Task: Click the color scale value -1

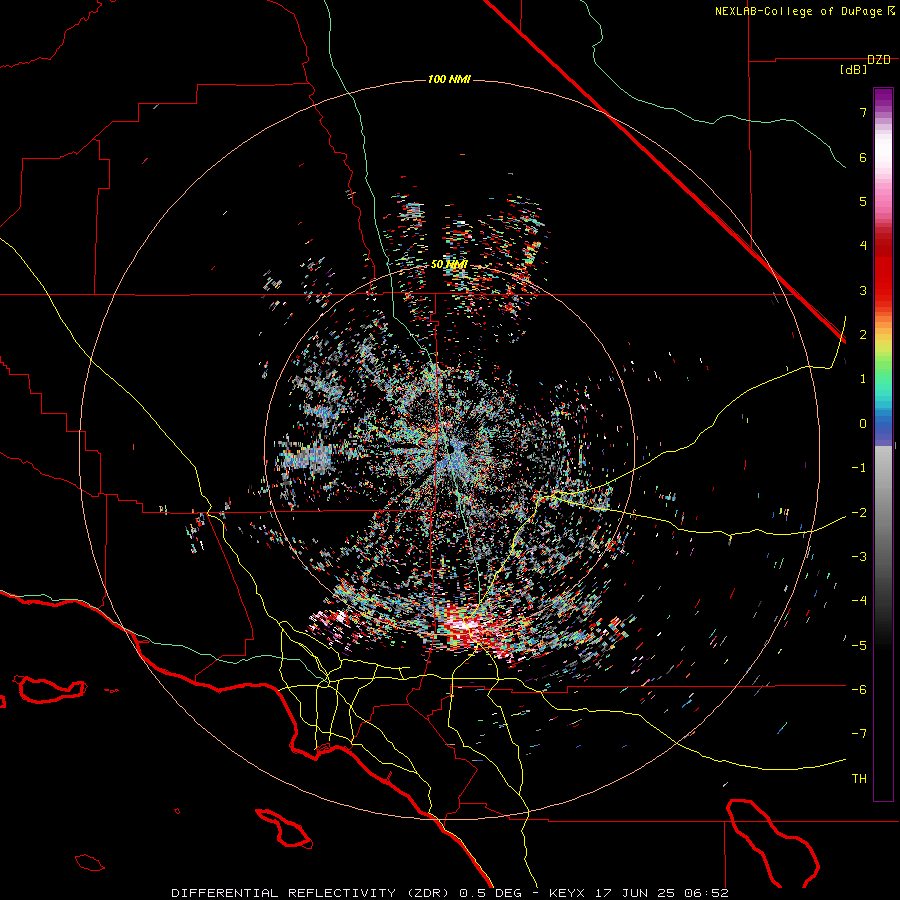Action: click(x=859, y=468)
